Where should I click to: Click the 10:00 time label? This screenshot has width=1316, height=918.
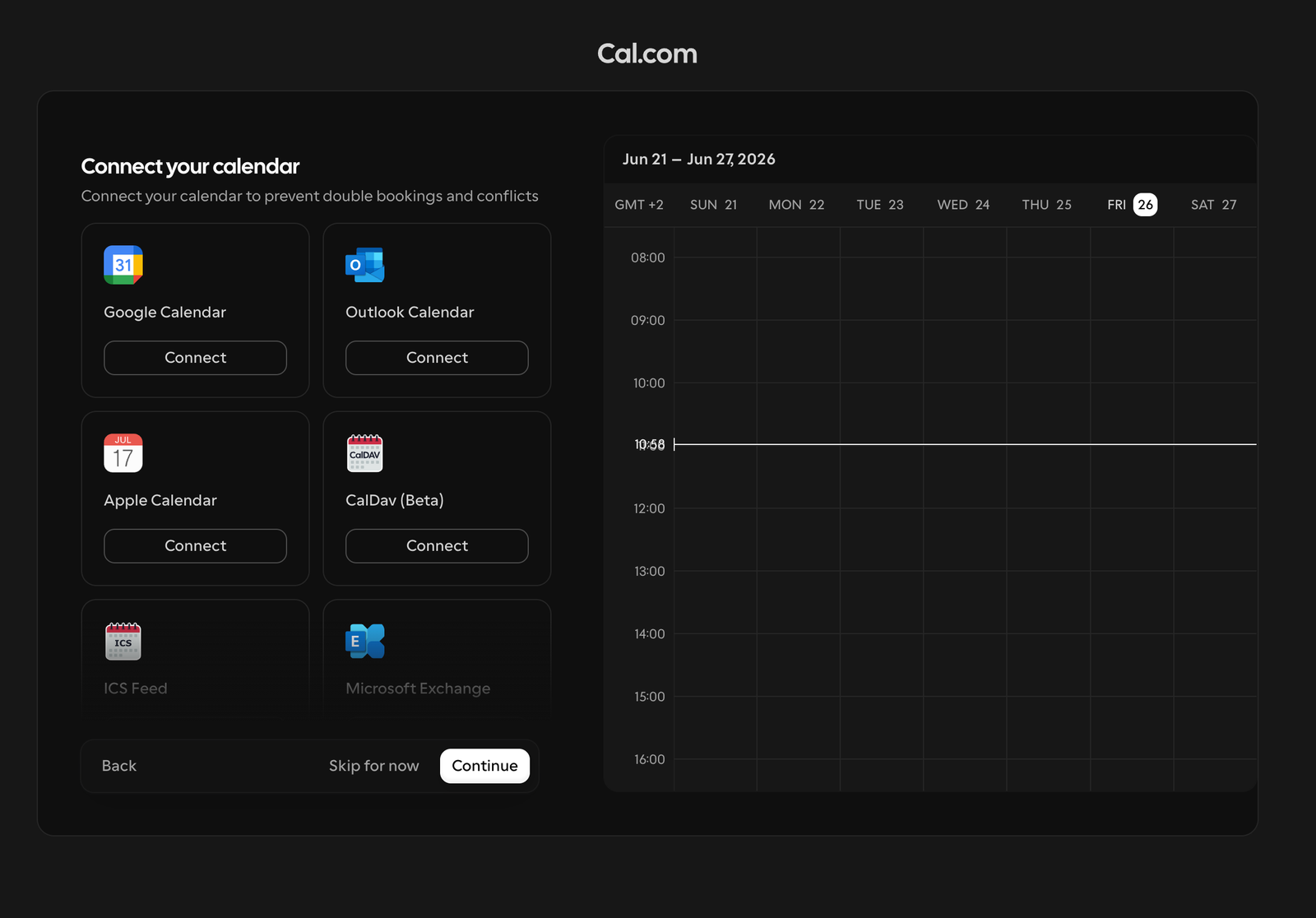click(x=649, y=383)
